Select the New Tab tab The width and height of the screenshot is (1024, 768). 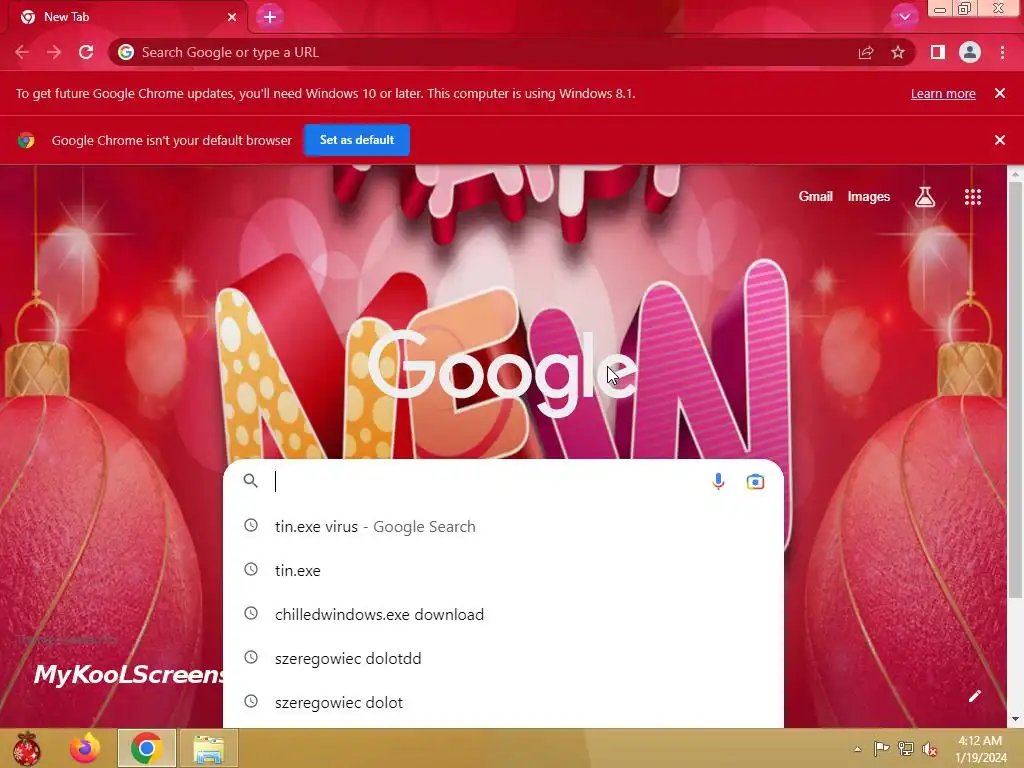pos(127,17)
